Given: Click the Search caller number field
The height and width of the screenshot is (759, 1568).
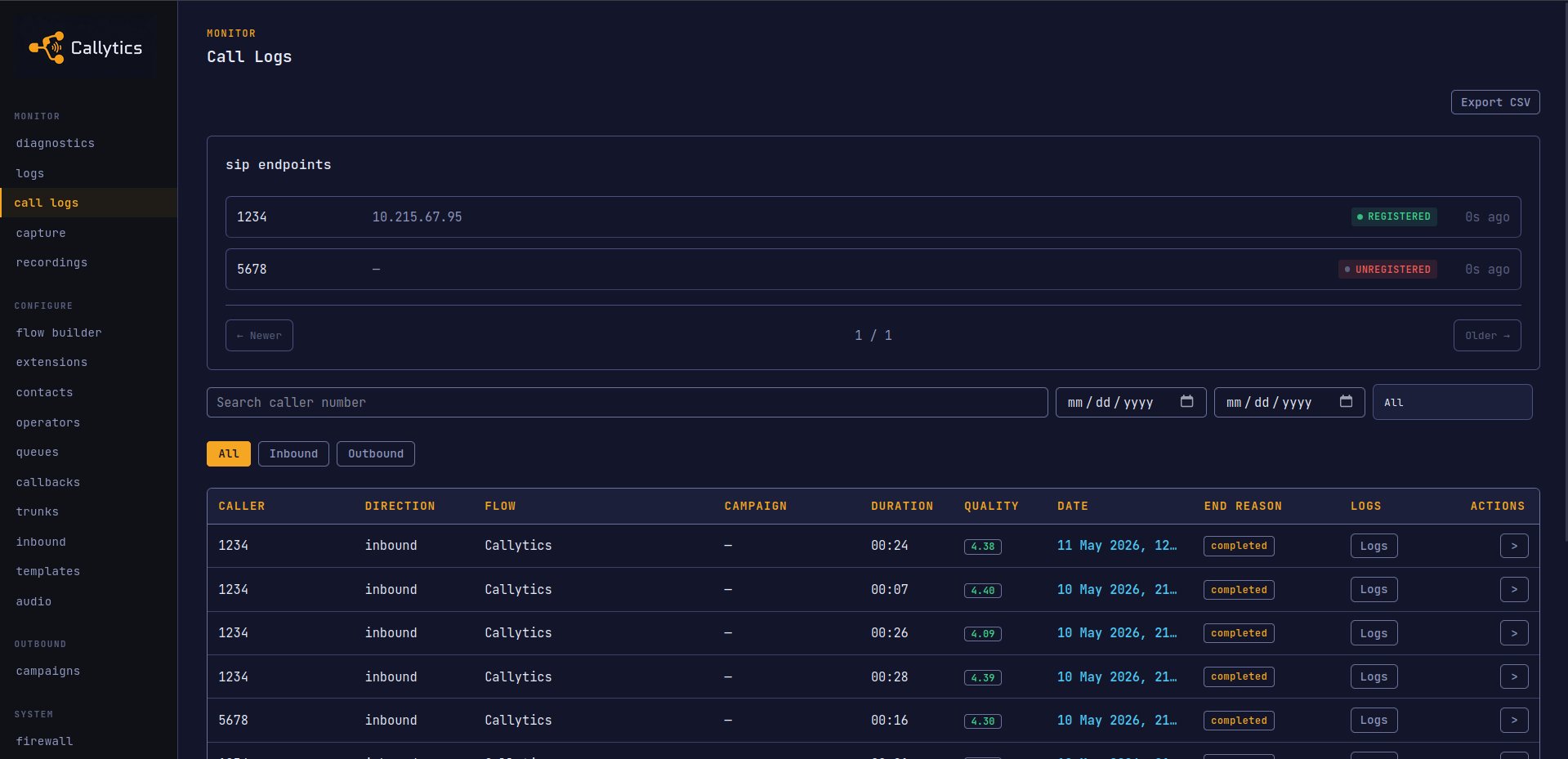Looking at the screenshot, I should (627, 402).
